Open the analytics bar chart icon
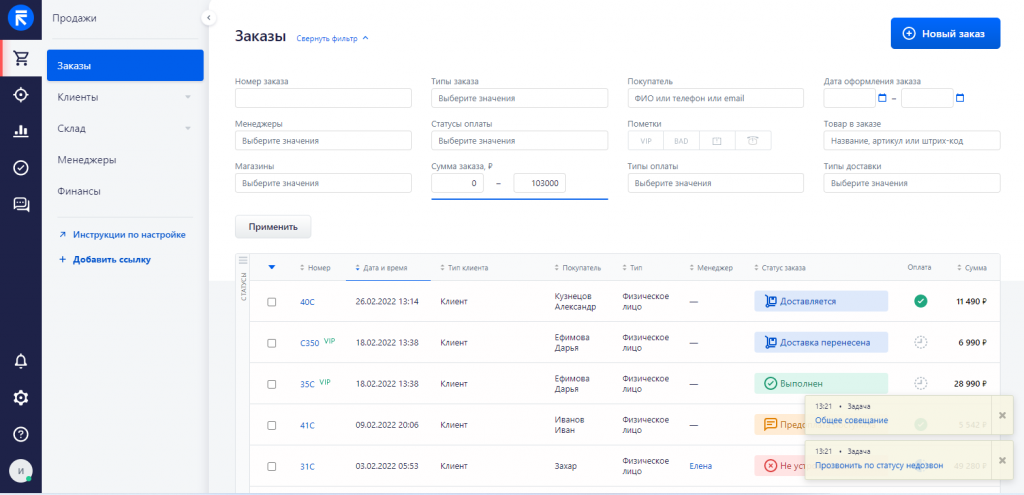Screen dimensions: 1024x495 coord(21,131)
